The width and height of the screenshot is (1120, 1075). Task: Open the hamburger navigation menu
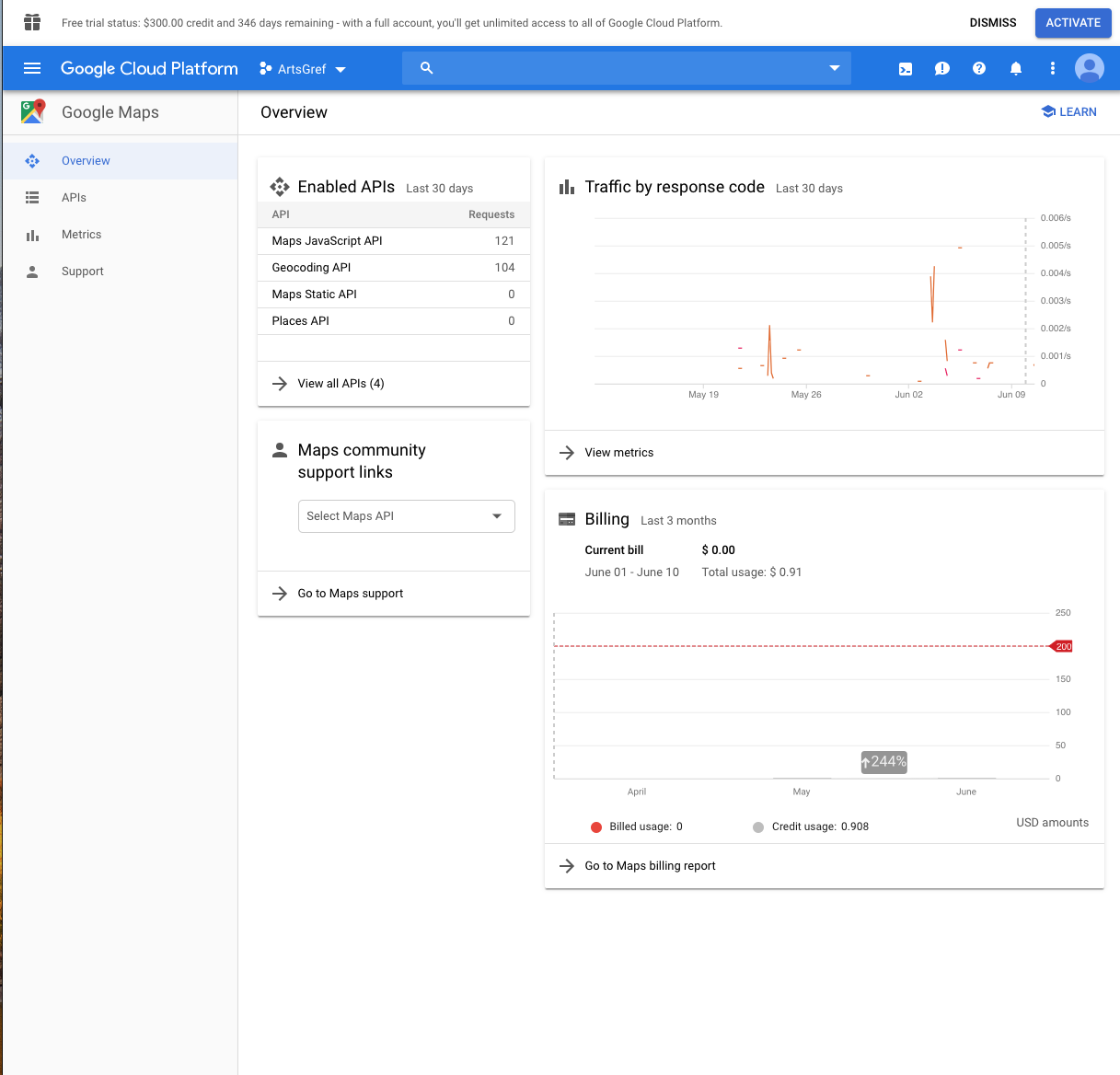[x=32, y=68]
